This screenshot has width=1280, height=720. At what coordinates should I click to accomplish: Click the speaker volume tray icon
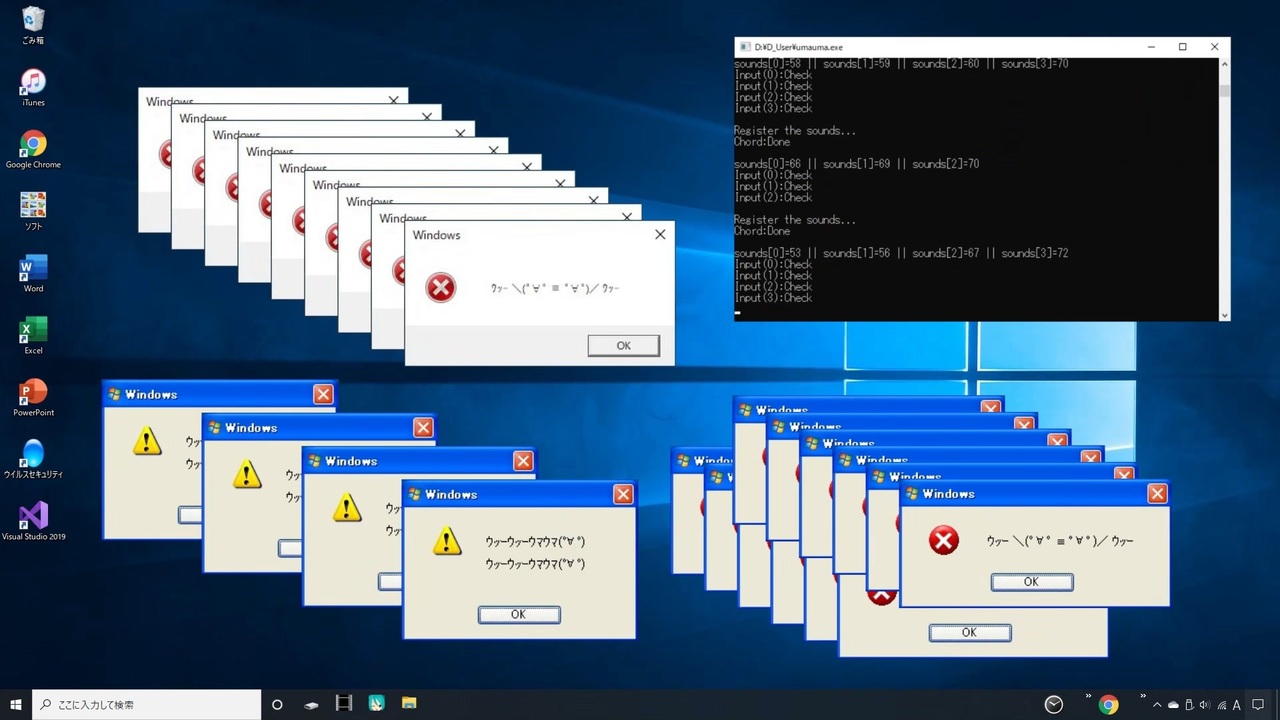(1204, 705)
